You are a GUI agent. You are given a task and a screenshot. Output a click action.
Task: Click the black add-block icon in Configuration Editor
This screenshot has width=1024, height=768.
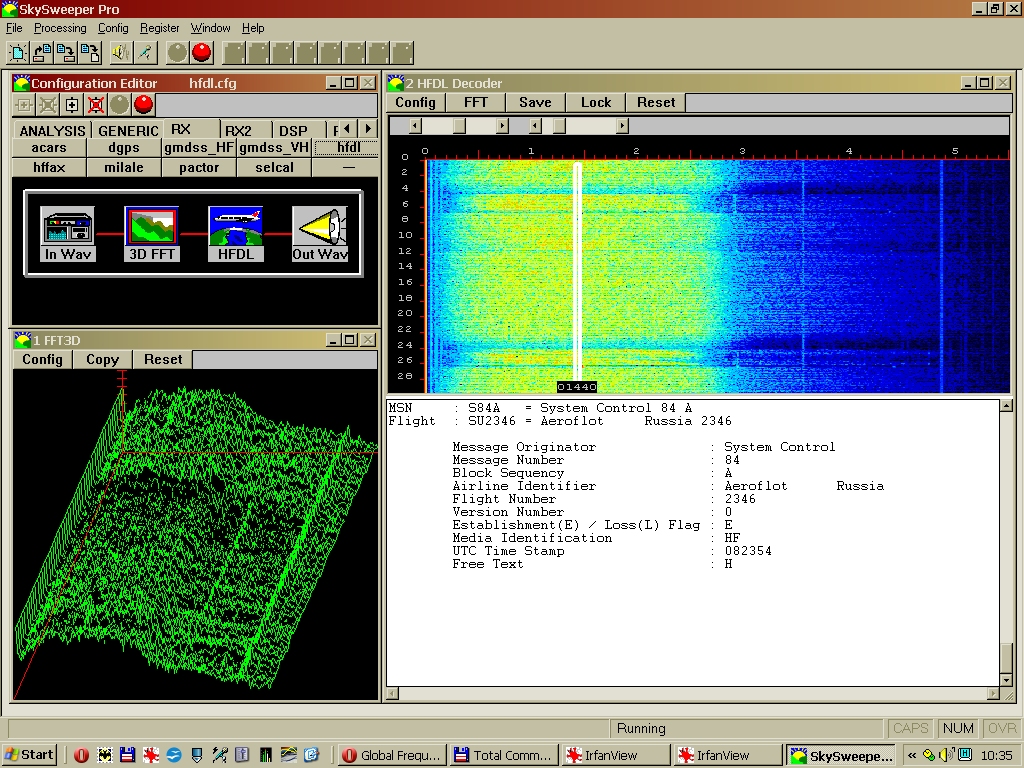click(72, 105)
